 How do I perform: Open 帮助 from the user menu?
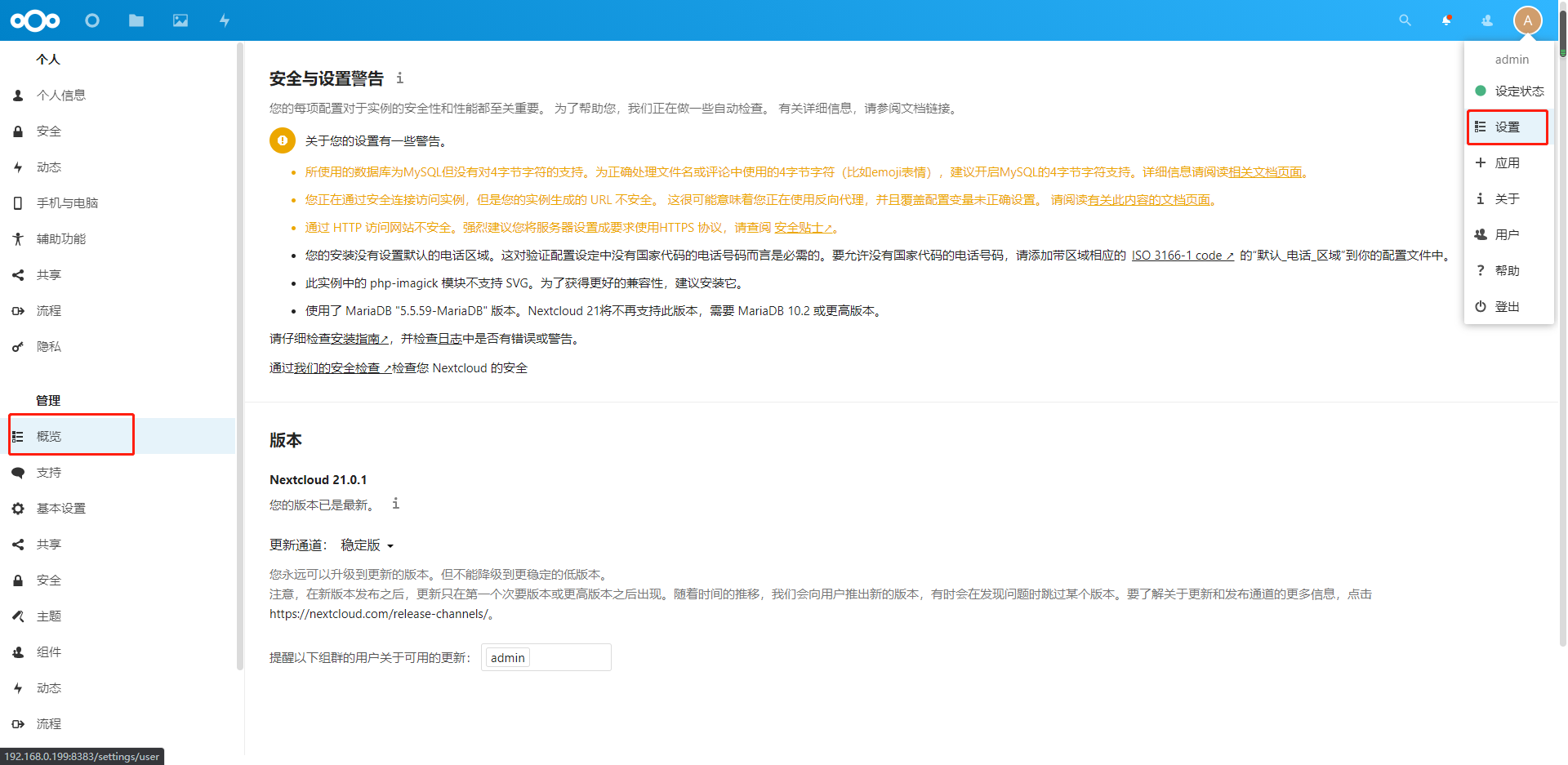pyautogui.click(x=1509, y=271)
